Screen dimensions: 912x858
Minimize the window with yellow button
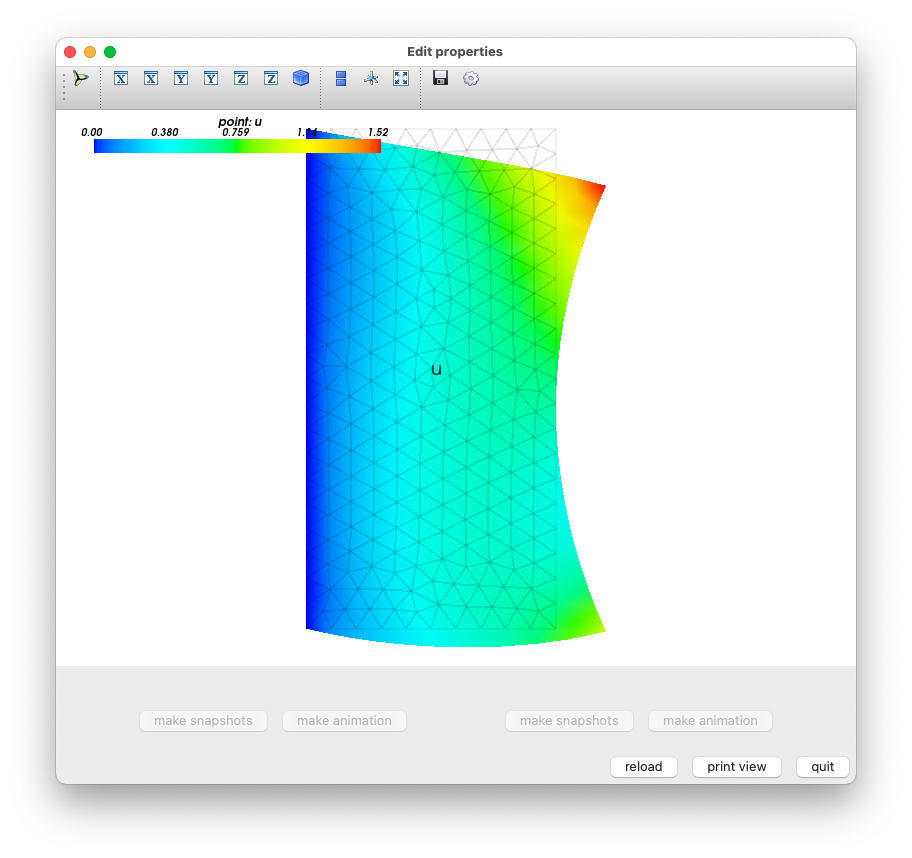[90, 52]
